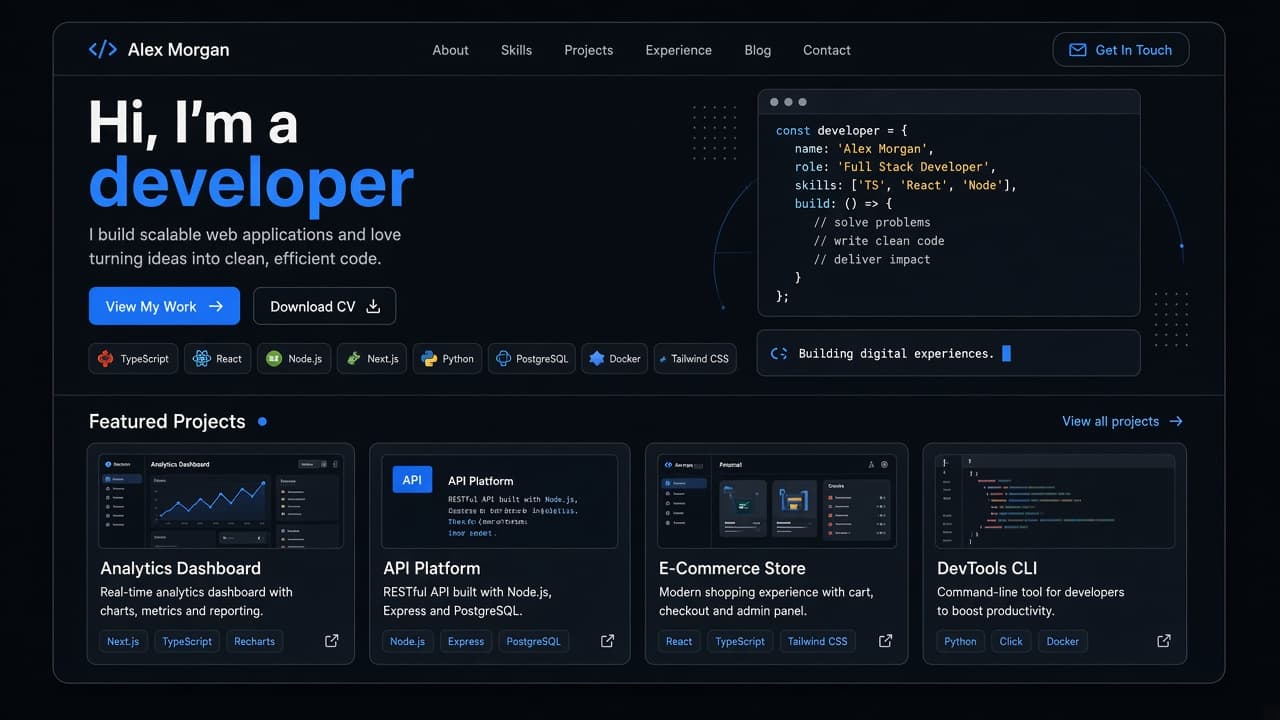Click the envelope icon in Get In Touch
The height and width of the screenshot is (720, 1280).
1078,50
